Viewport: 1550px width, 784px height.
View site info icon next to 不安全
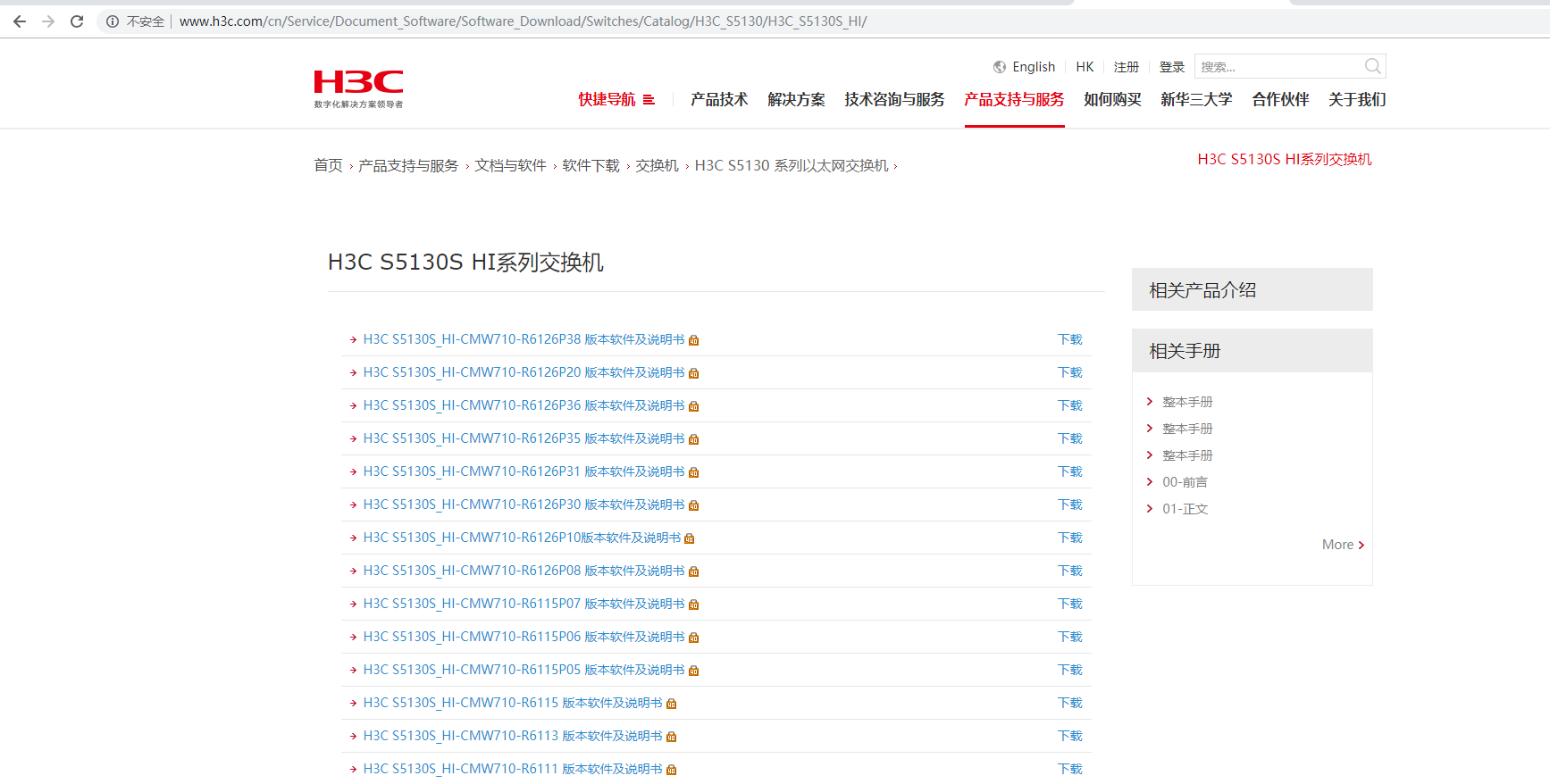[113, 21]
